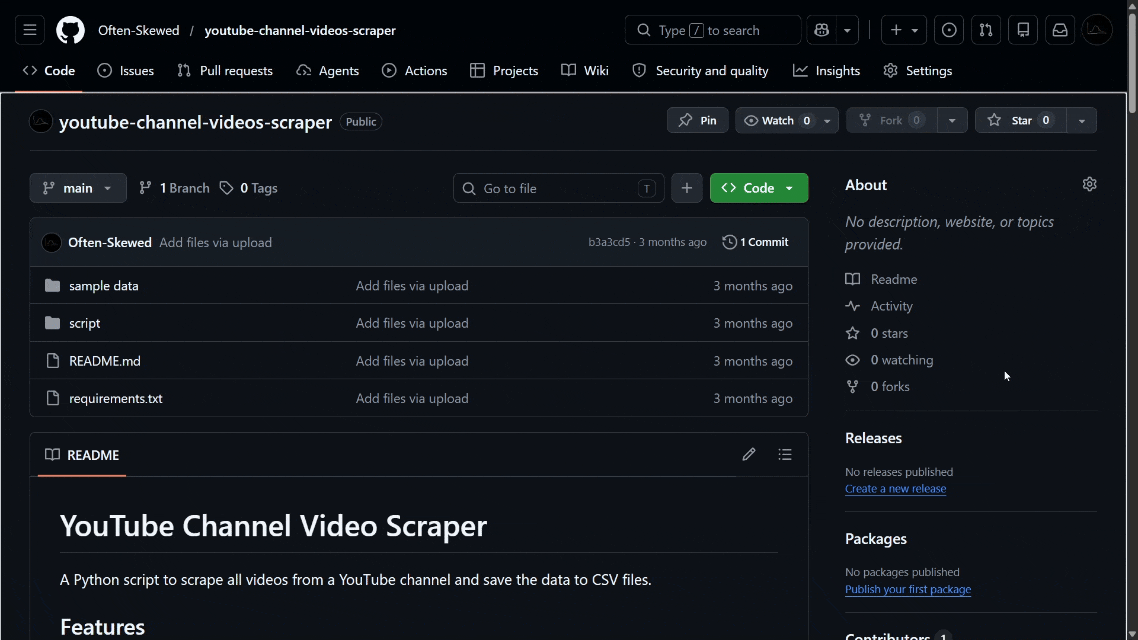Open Security and quality tab
The height and width of the screenshot is (640, 1138).
[700, 70]
